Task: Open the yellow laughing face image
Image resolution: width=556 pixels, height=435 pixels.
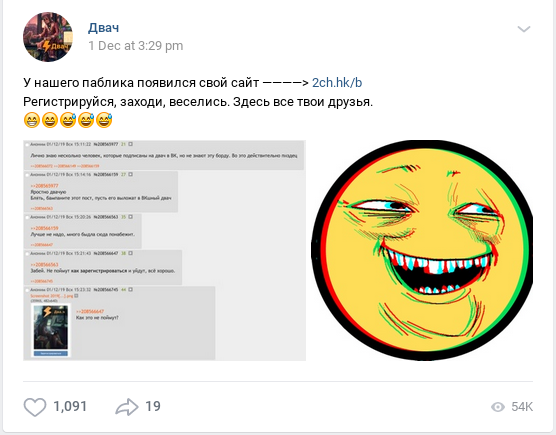Action: click(x=422, y=250)
